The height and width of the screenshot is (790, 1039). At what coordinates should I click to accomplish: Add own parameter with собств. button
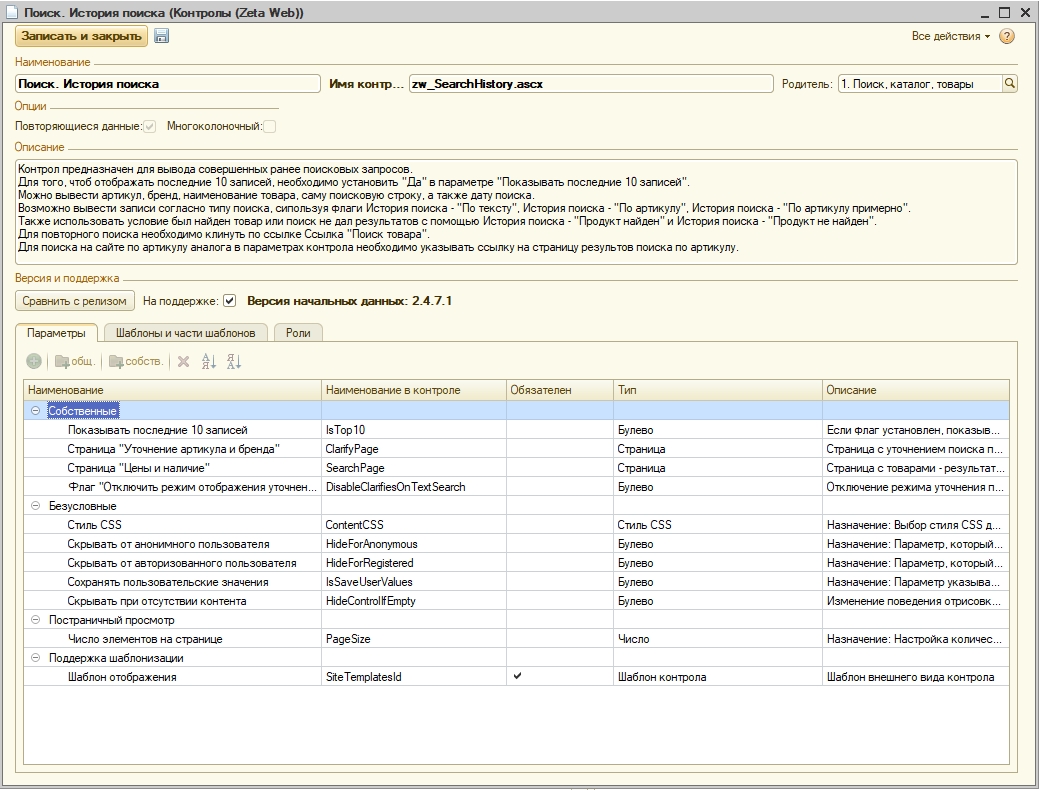(136, 361)
